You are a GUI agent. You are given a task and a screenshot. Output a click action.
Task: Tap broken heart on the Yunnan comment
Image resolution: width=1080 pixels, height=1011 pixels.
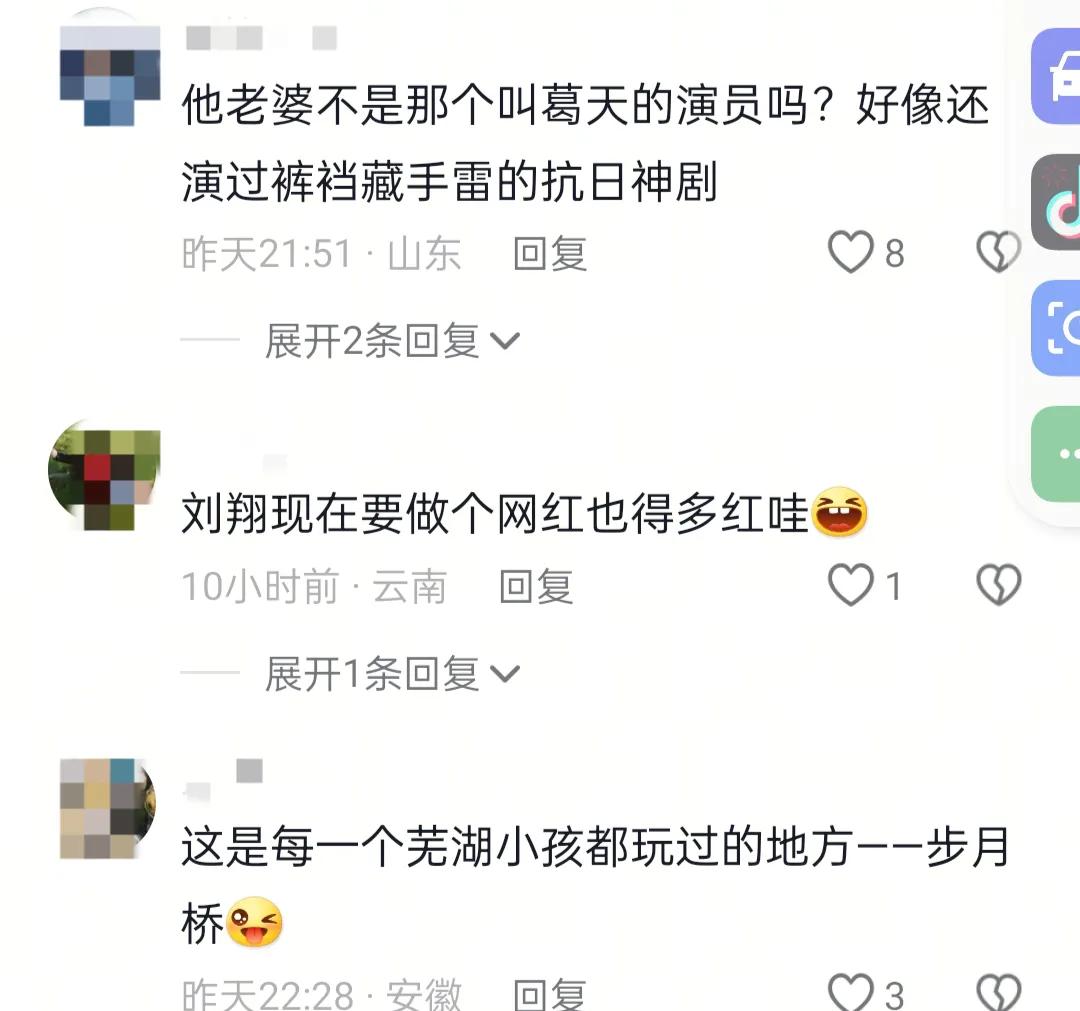tap(998, 585)
